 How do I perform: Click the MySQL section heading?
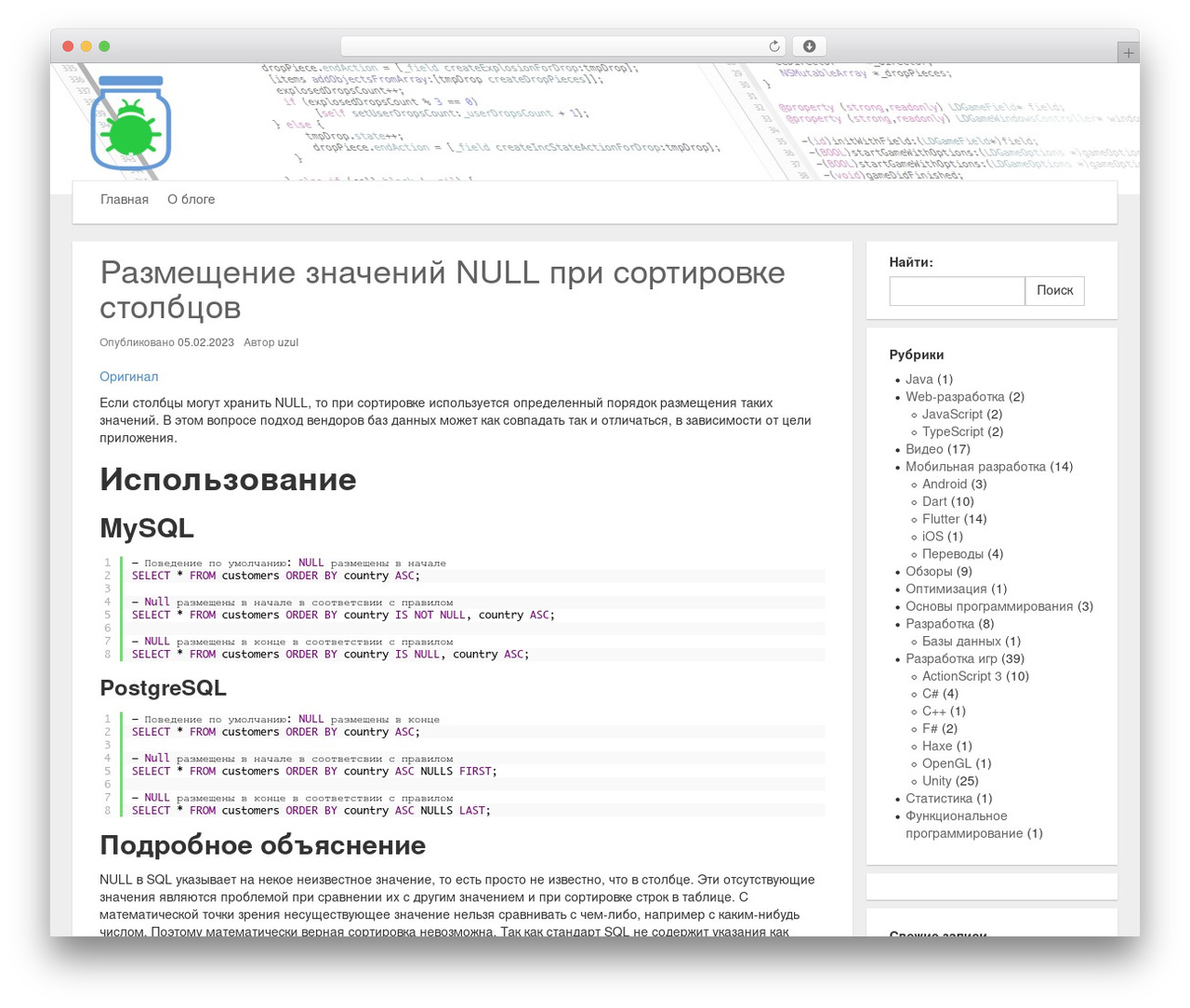[x=147, y=528]
